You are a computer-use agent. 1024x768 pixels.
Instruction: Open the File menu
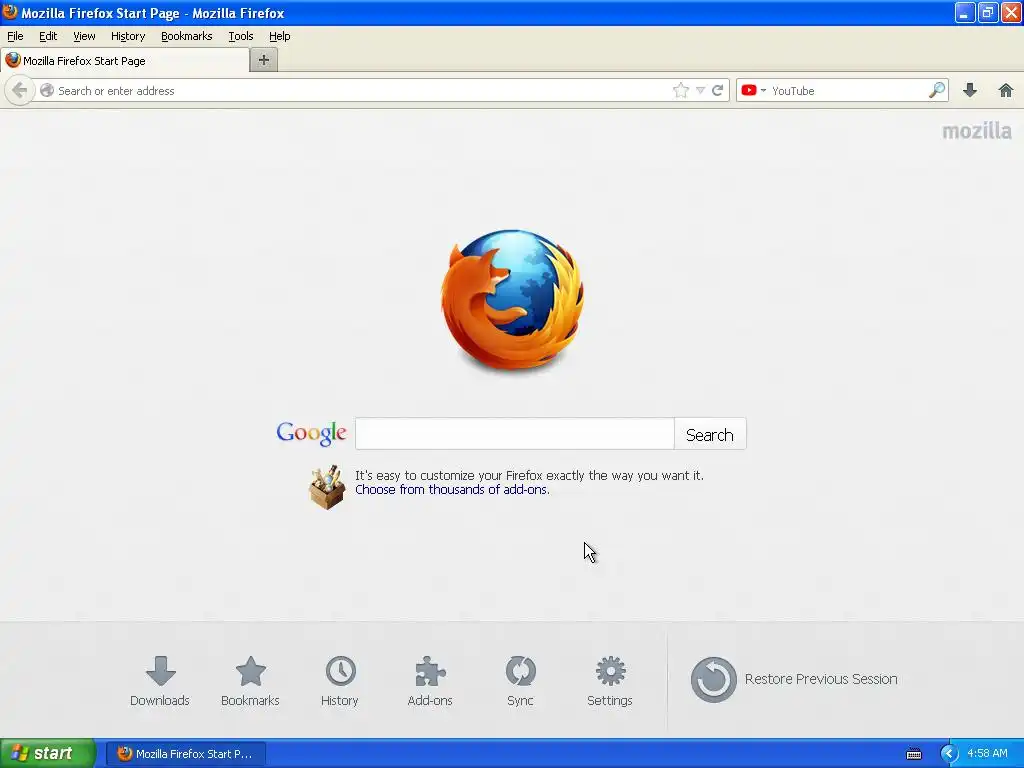15,36
